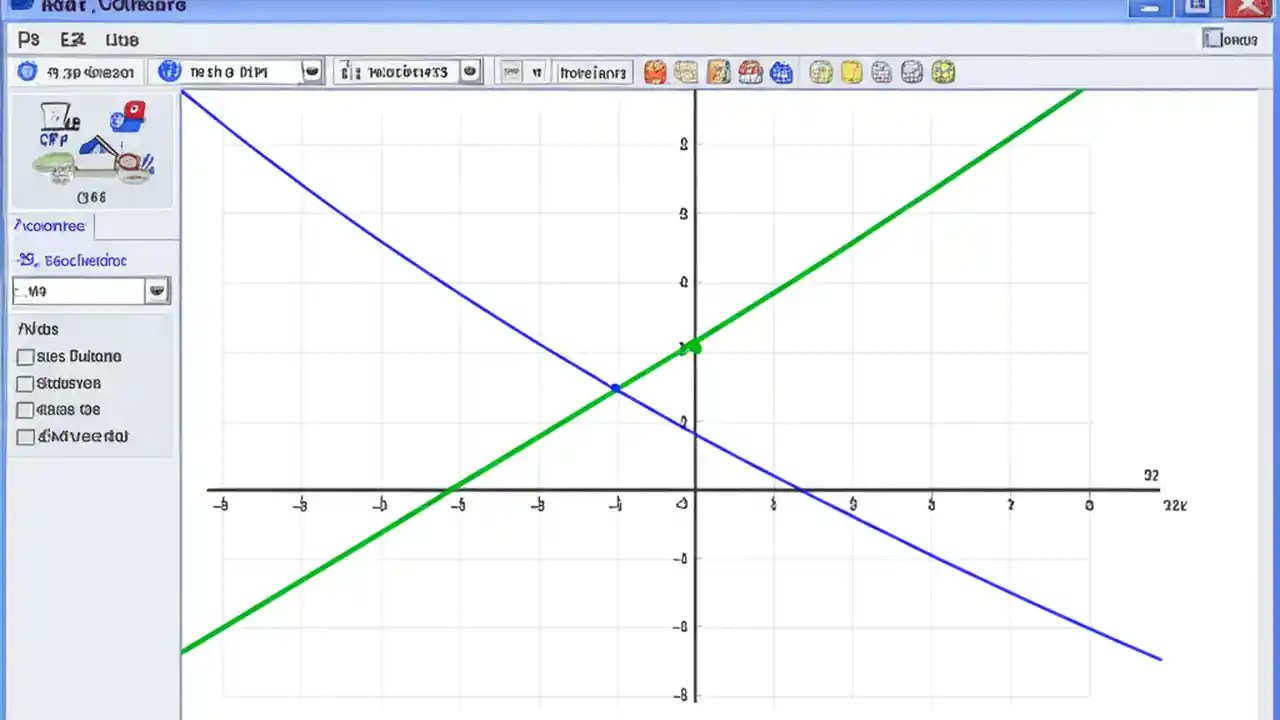Screen dimensions: 1280x720
Task: Click inside the sidebar text input field
Action: tap(80, 291)
